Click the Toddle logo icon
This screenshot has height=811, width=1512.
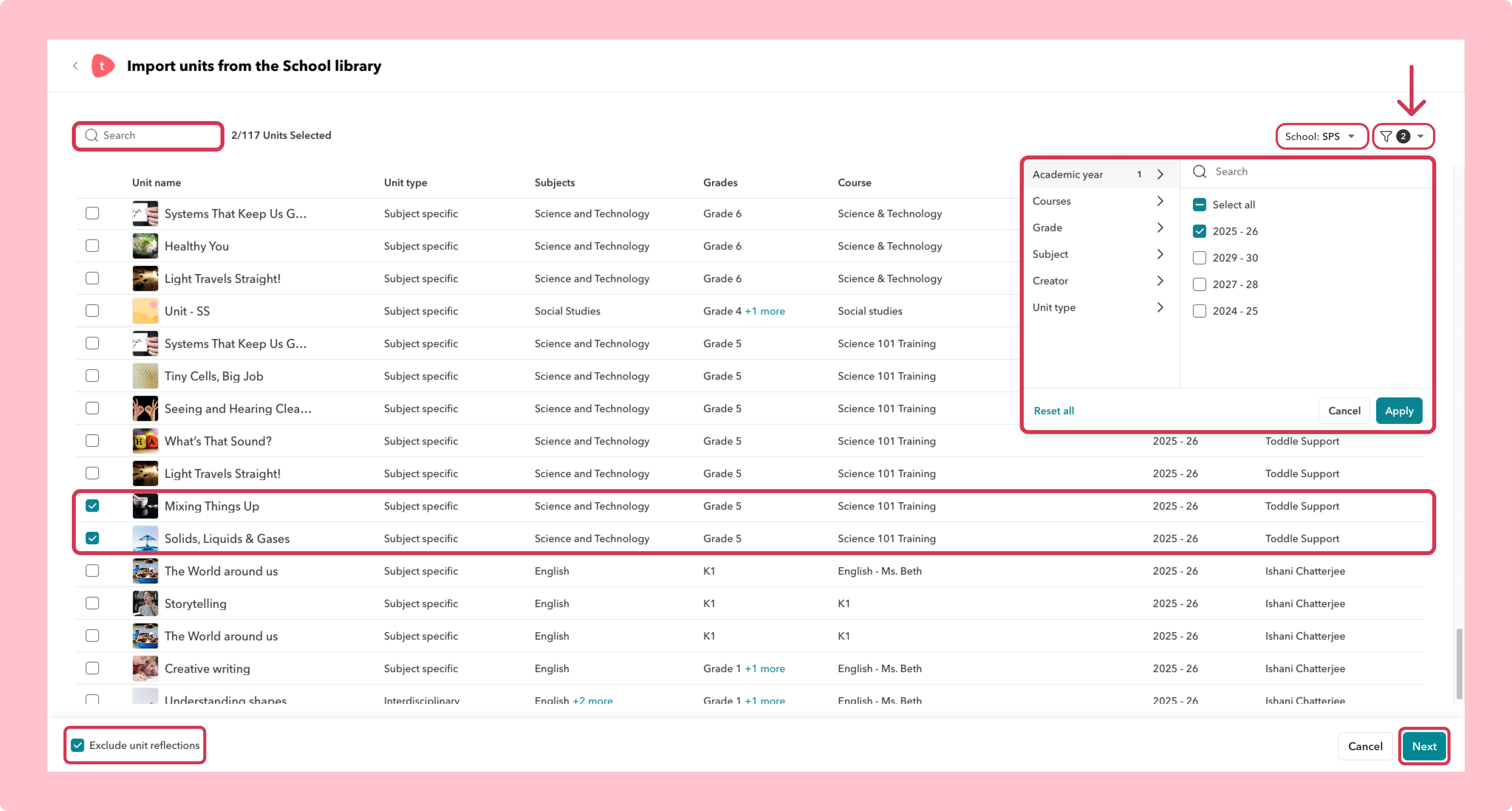click(103, 66)
